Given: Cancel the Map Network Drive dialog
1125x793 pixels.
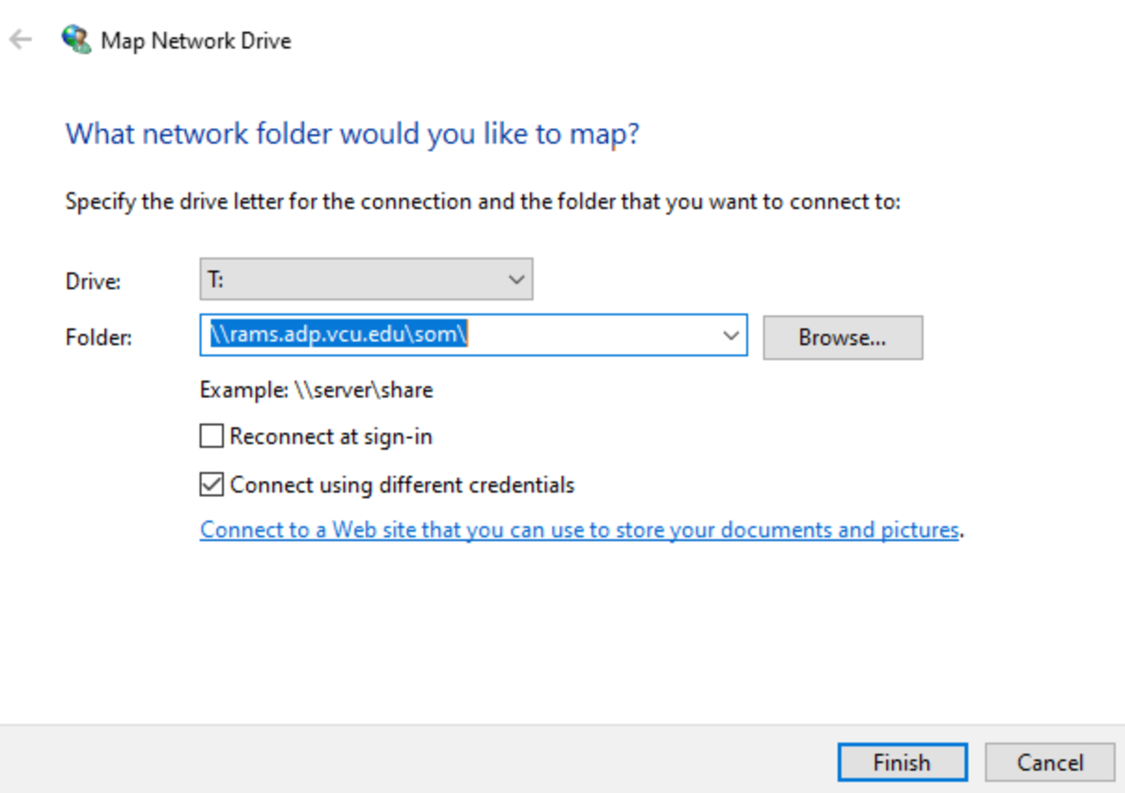Looking at the screenshot, I should [x=1049, y=763].
